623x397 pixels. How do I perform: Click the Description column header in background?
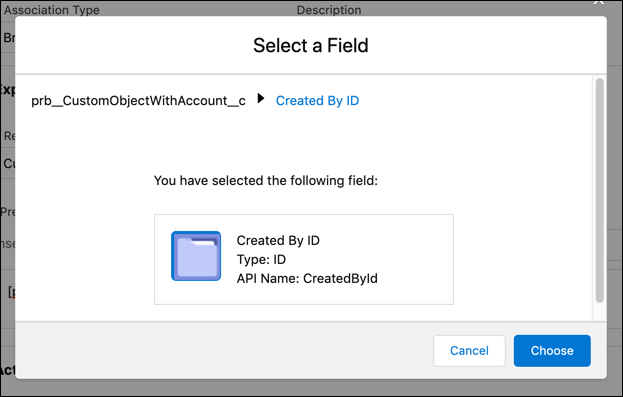coord(329,10)
